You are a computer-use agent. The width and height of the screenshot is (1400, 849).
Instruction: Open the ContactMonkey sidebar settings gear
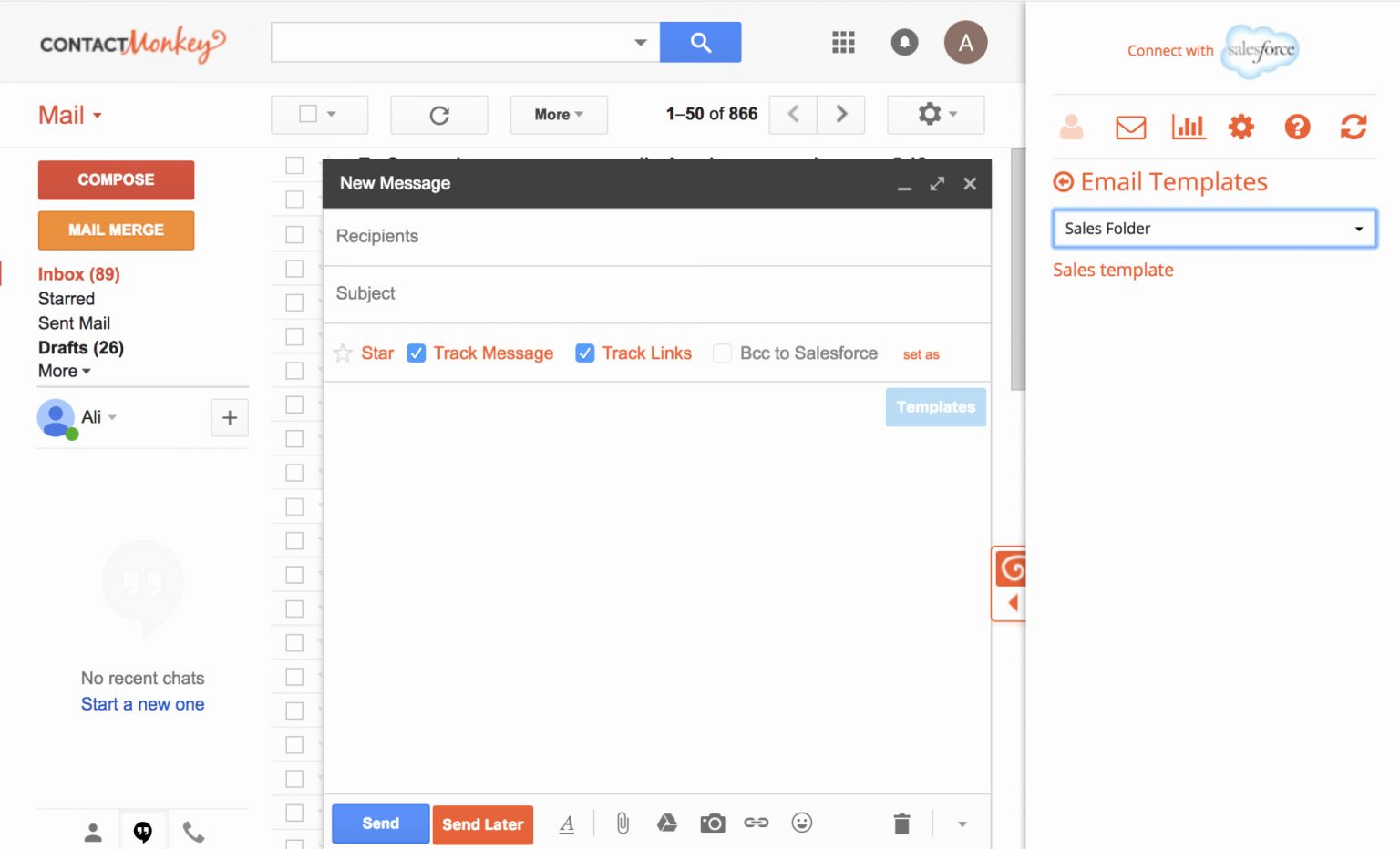[x=1241, y=127]
